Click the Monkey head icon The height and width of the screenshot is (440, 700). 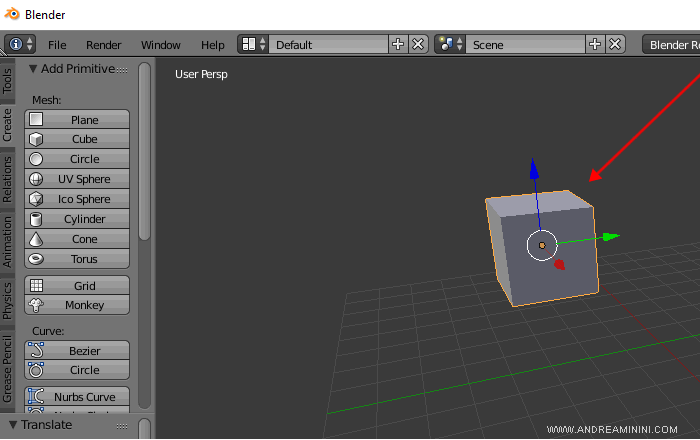coord(36,305)
